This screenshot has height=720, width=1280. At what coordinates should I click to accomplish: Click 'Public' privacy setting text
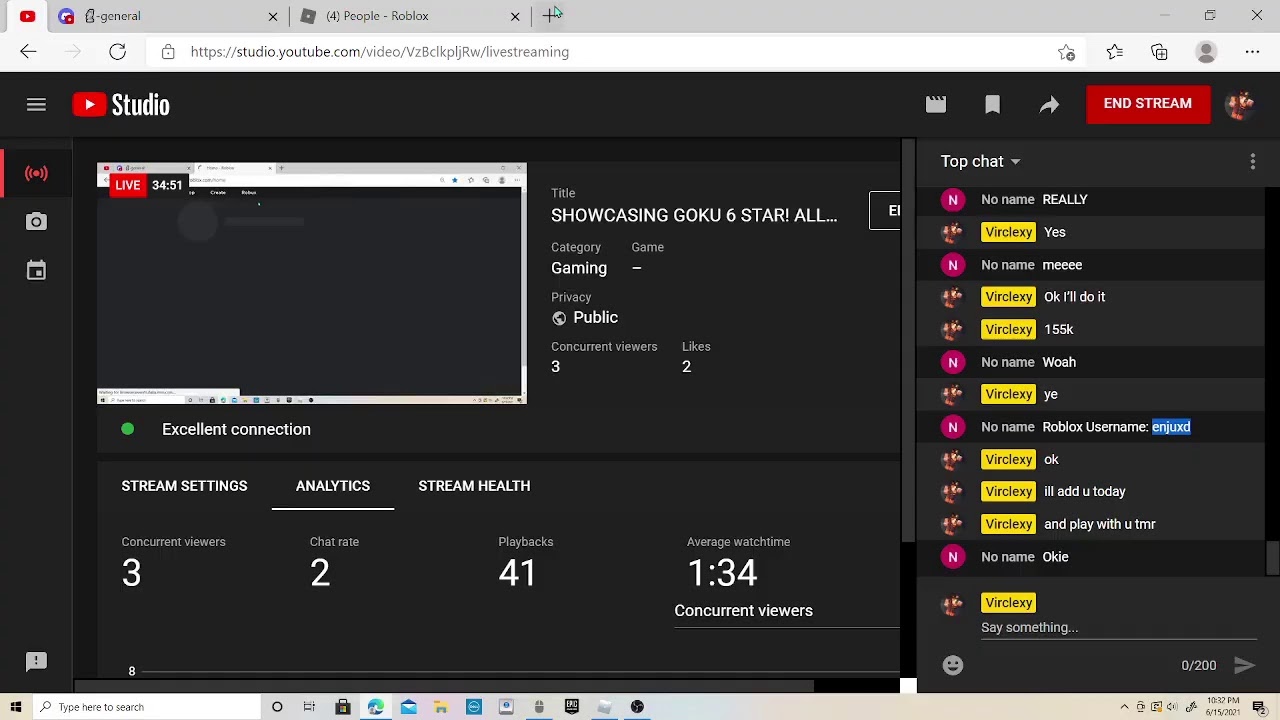(x=595, y=317)
